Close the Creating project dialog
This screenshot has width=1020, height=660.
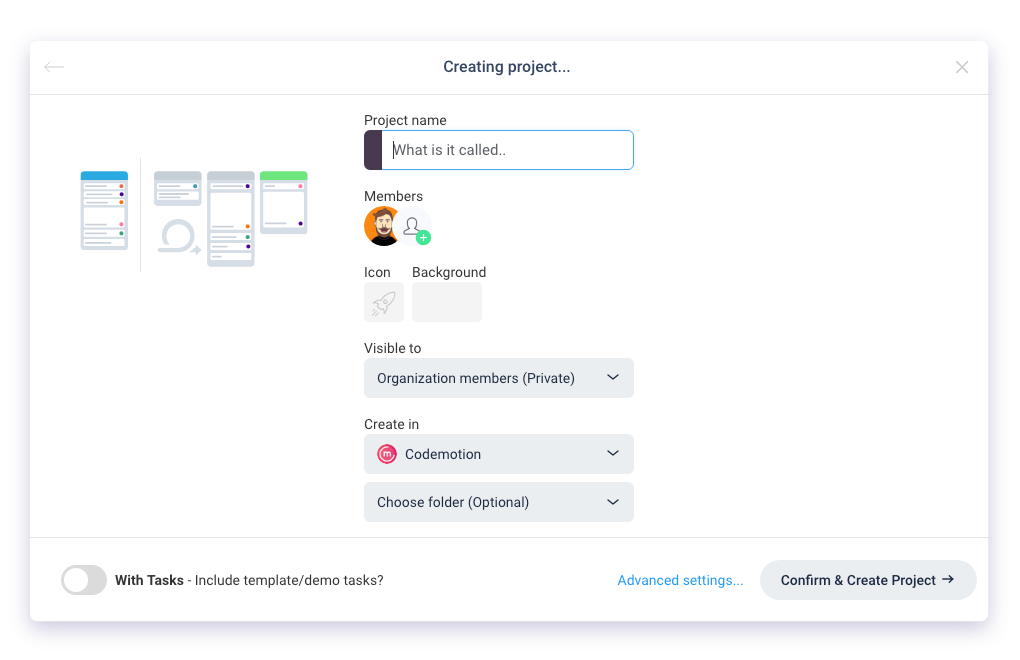[962, 67]
